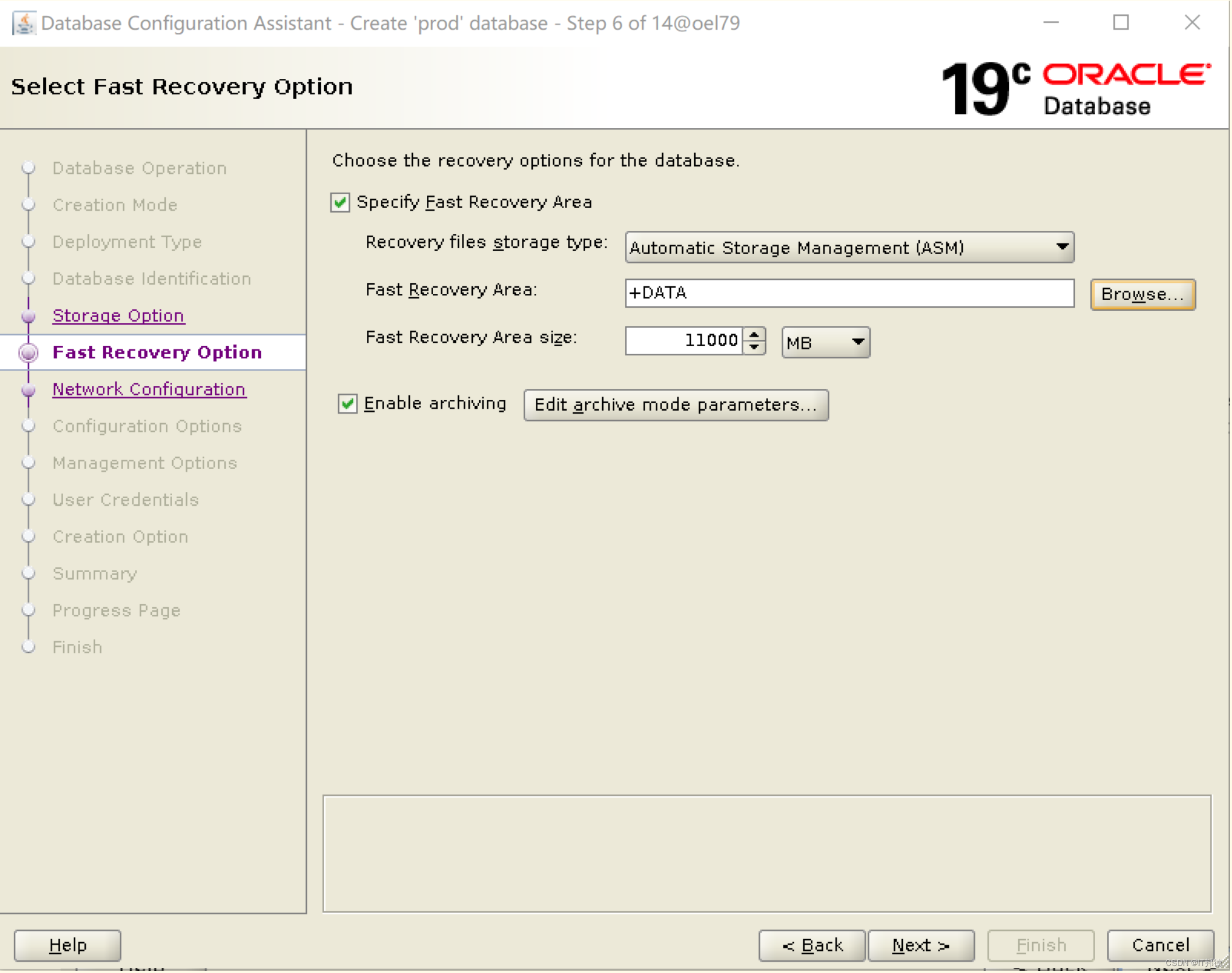
Task: Maximize the Database Configuration Assistant window
Action: point(1120,23)
